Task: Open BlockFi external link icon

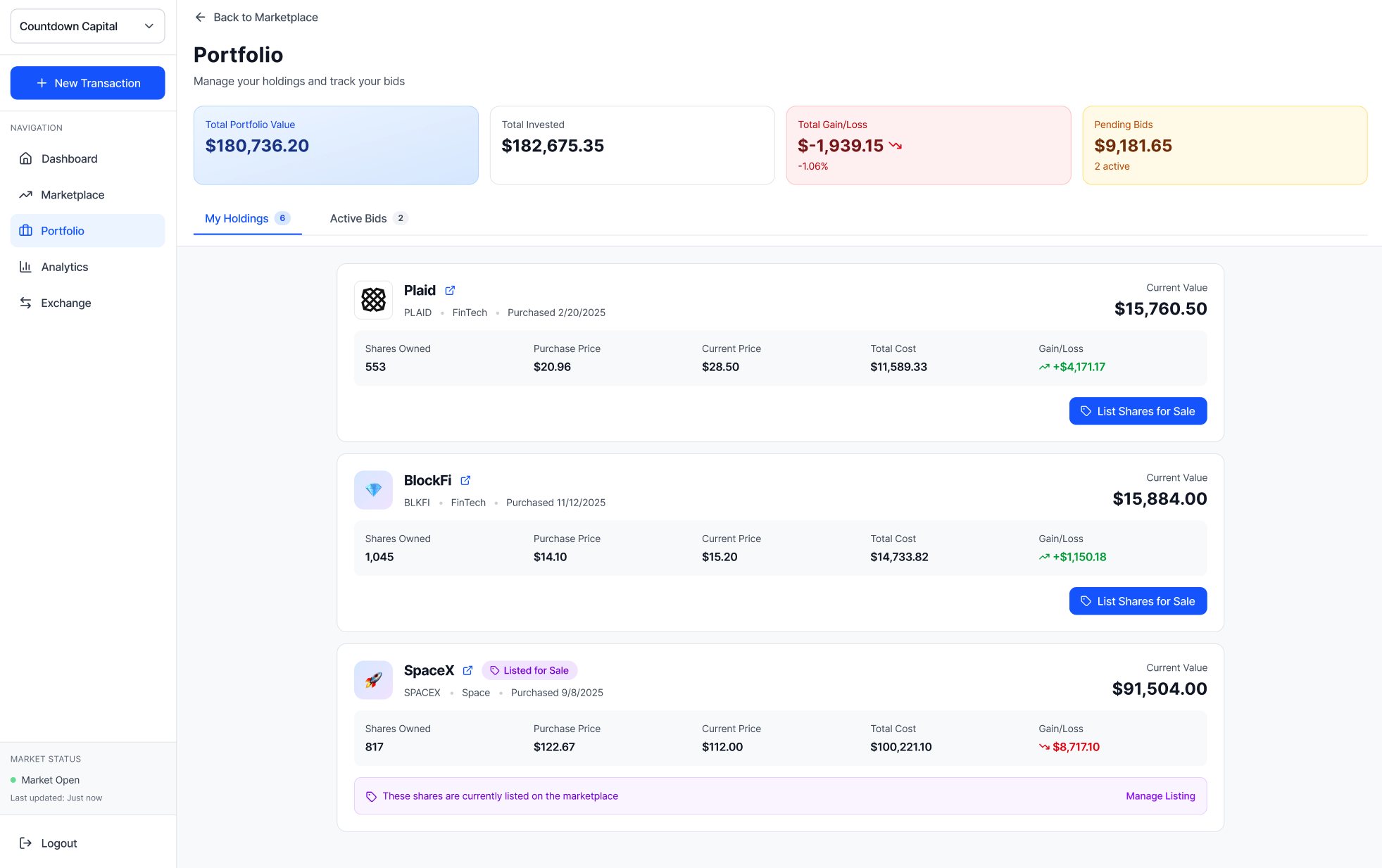Action: pyautogui.click(x=465, y=481)
